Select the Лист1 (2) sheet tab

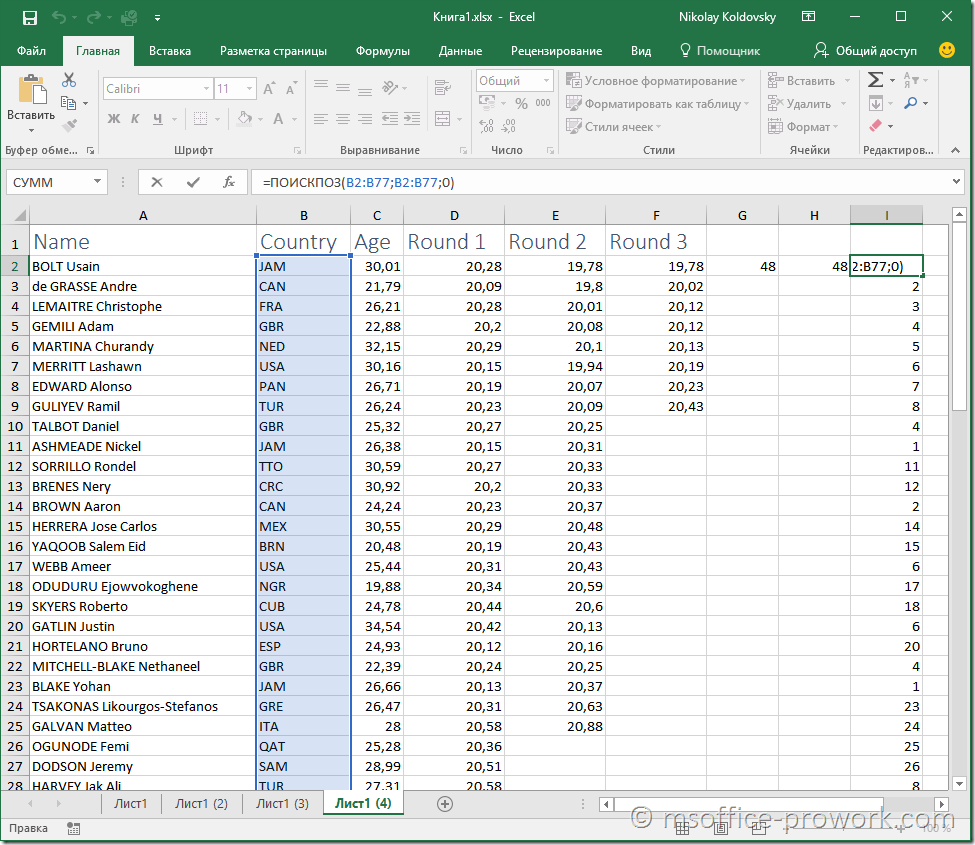201,803
